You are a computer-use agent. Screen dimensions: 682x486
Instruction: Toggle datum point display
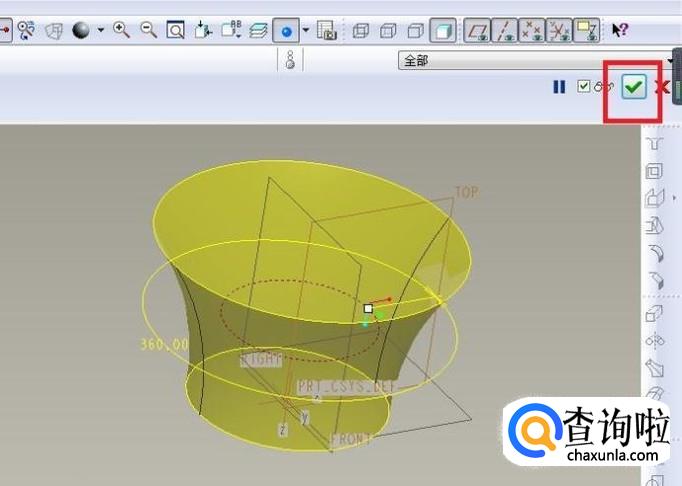(534, 30)
